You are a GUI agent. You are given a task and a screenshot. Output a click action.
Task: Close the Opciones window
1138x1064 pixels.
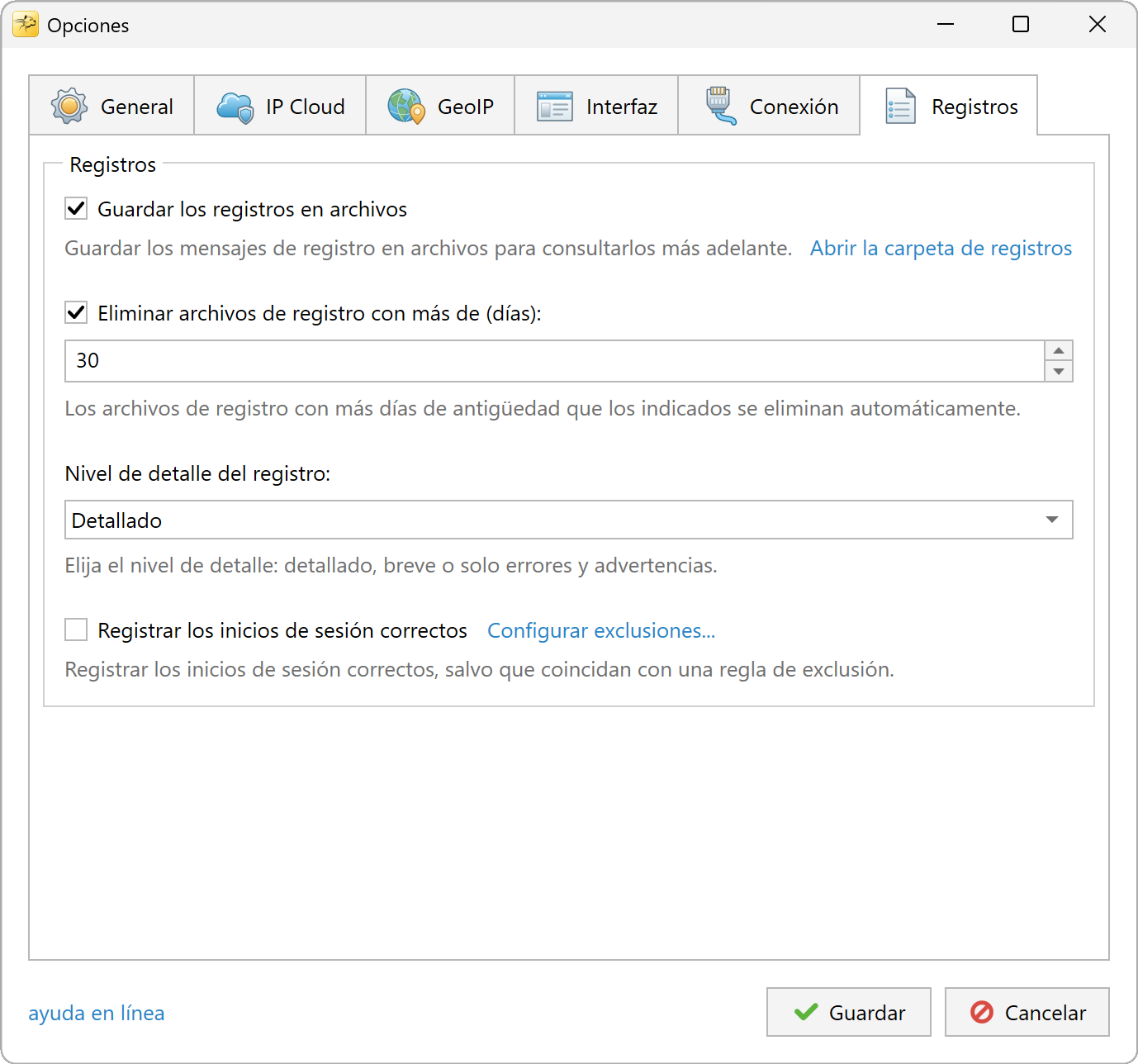coord(1097,24)
